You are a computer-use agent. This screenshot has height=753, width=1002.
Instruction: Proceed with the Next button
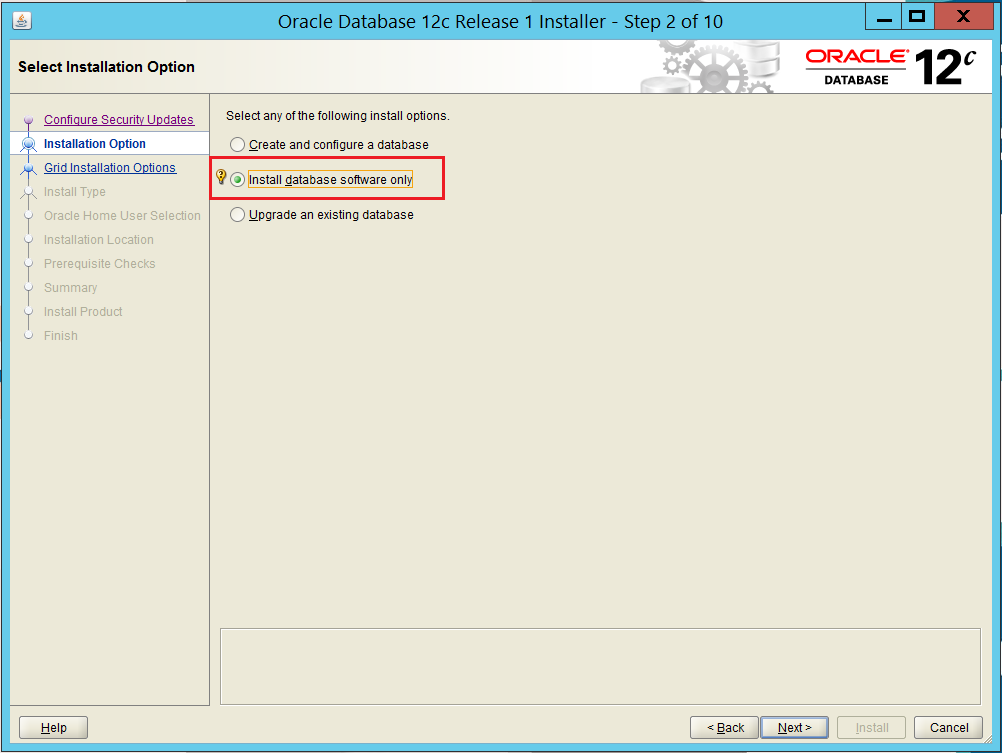[x=794, y=727]
